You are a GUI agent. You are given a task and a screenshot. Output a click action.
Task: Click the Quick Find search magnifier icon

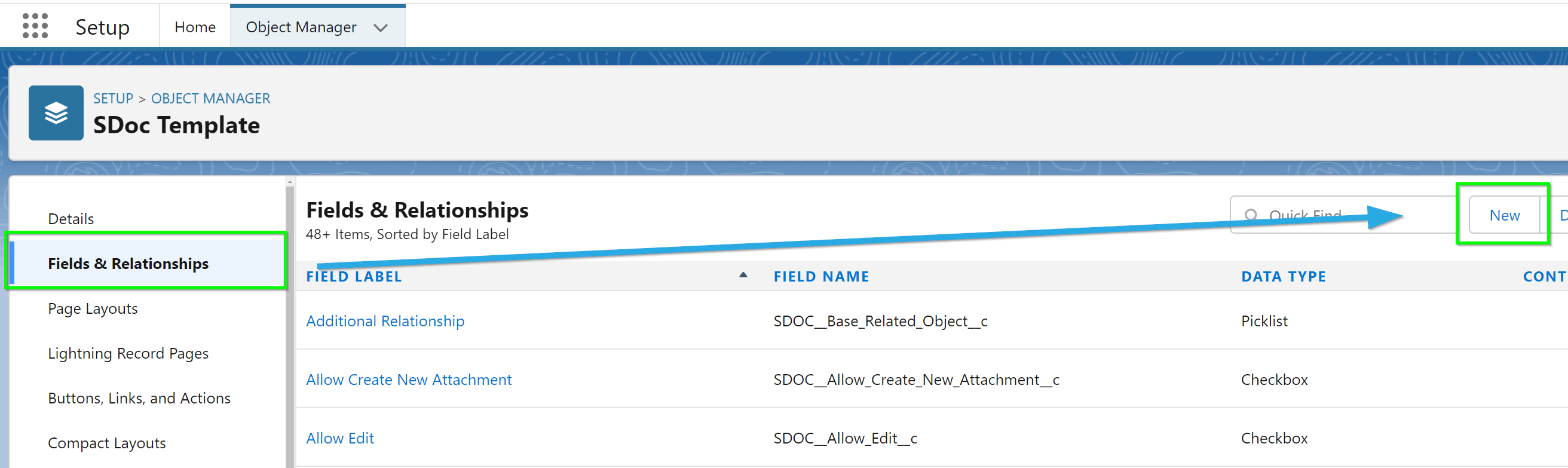(1251, 215)
